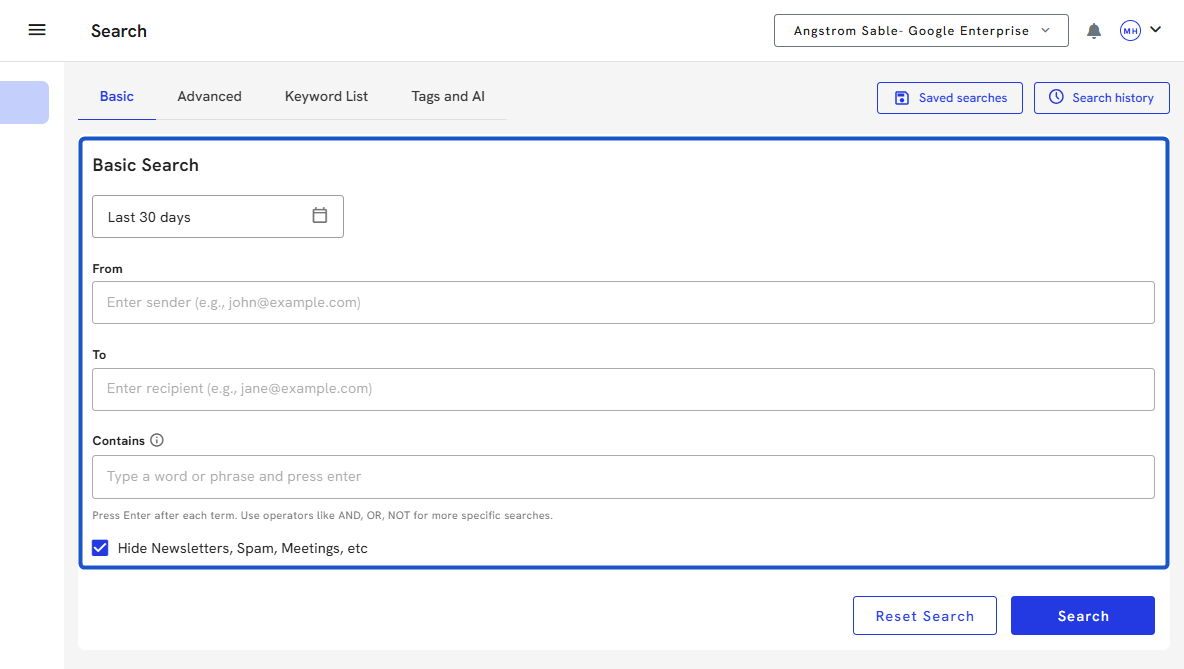This screenshot has width=1184, height=669.
Task: Click the MH user avatar
Action: 1130,31
